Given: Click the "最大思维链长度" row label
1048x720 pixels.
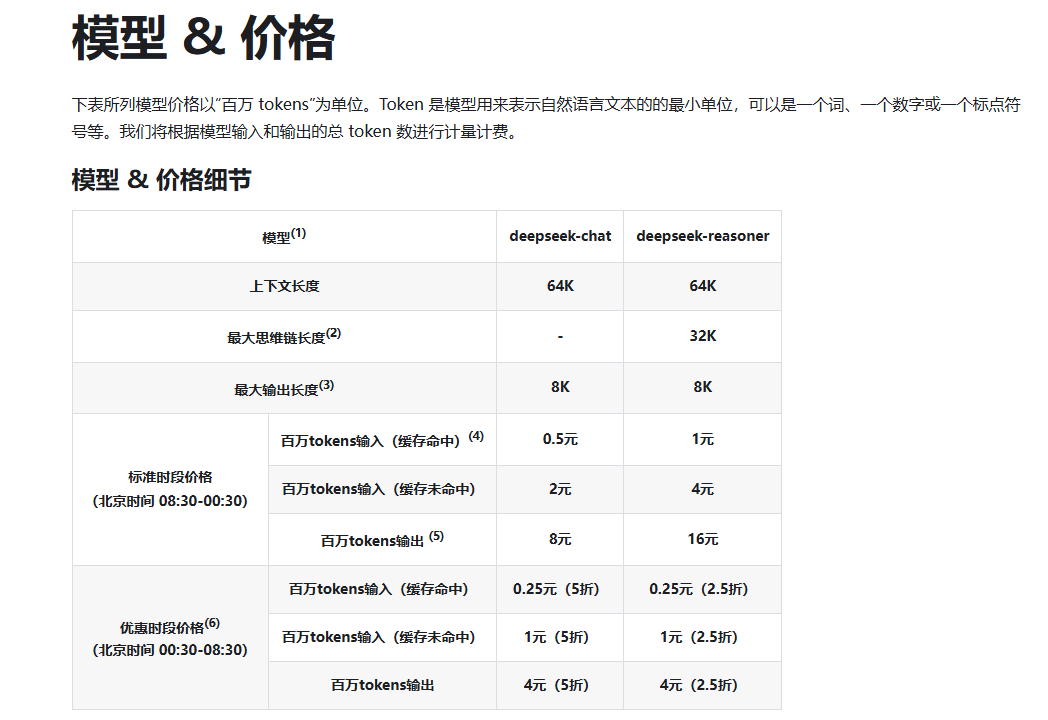Looking at the screenshot, I should tap(276, 338).
